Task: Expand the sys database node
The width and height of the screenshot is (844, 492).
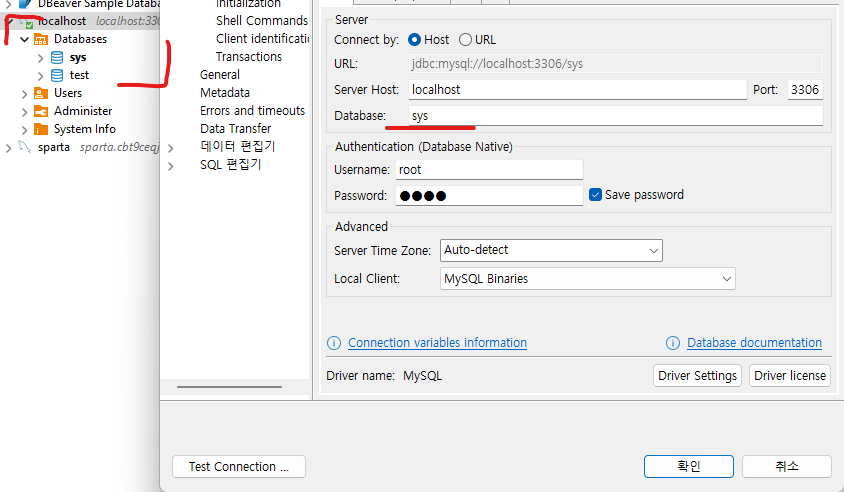Action: click(40, 58)
